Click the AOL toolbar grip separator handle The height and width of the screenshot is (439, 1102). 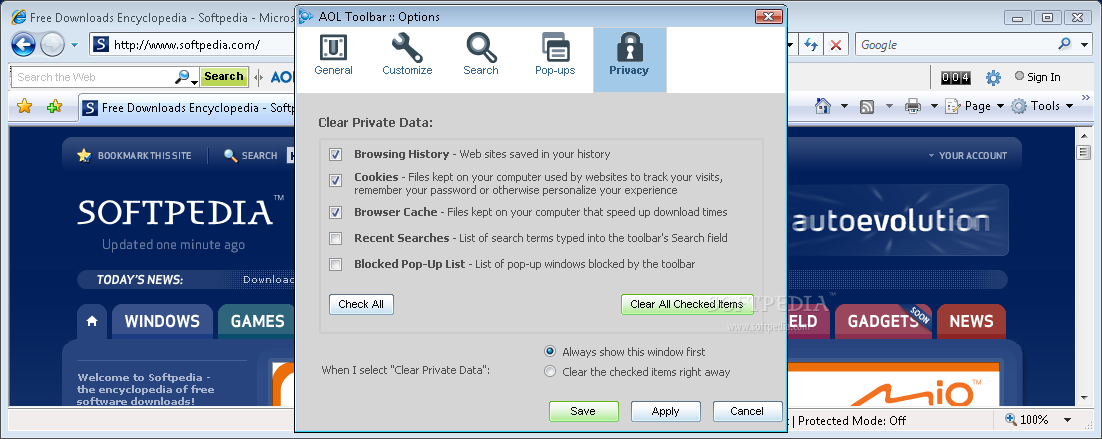point(259,77)
